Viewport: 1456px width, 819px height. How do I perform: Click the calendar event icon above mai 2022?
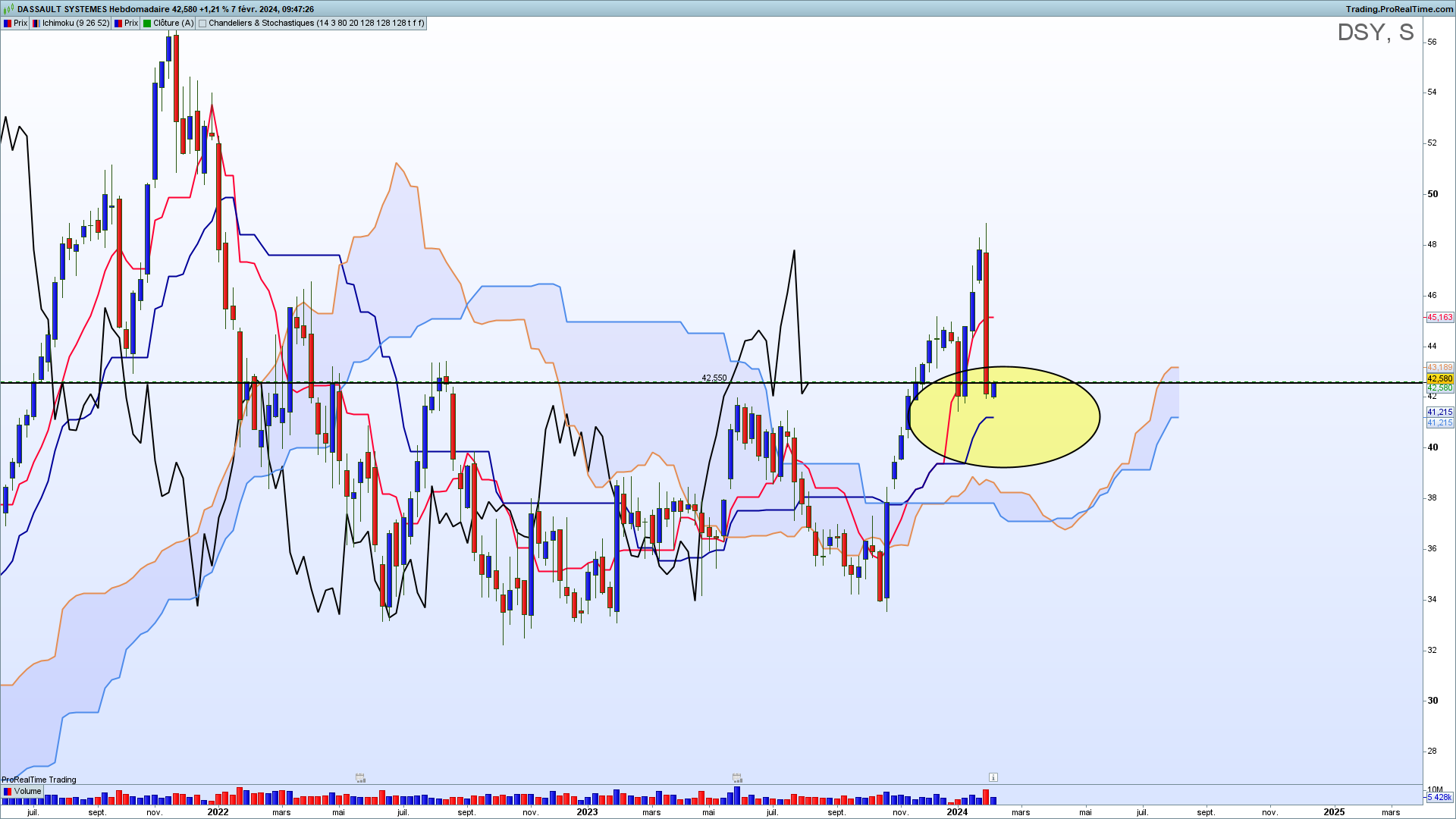click(361, 777)
